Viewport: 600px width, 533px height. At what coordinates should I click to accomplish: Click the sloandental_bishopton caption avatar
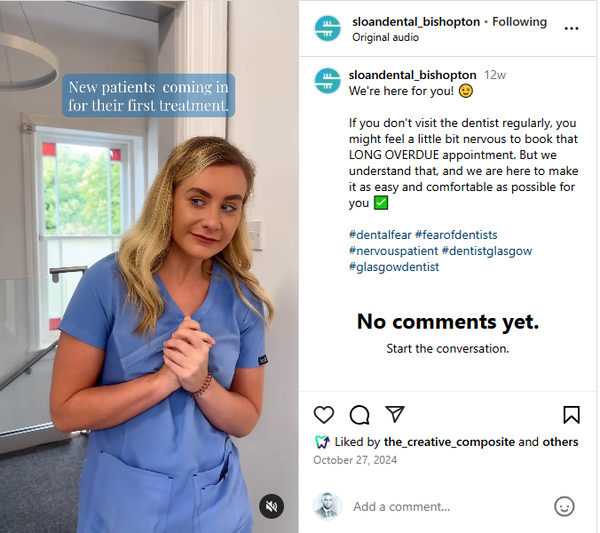pos(327,81)
